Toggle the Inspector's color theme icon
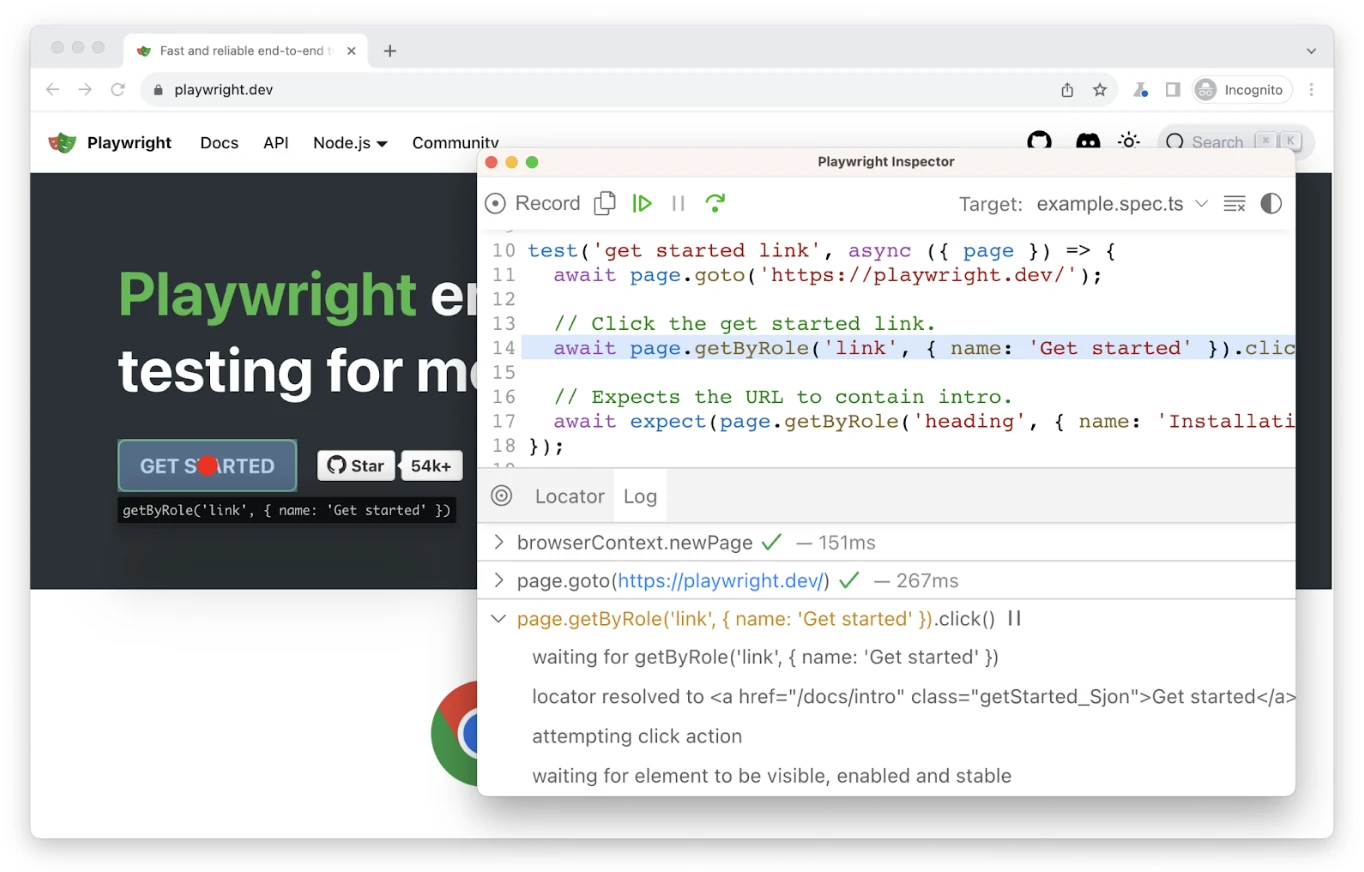This screenshot has width=1364, height=872. click(x=1271, y=204)
